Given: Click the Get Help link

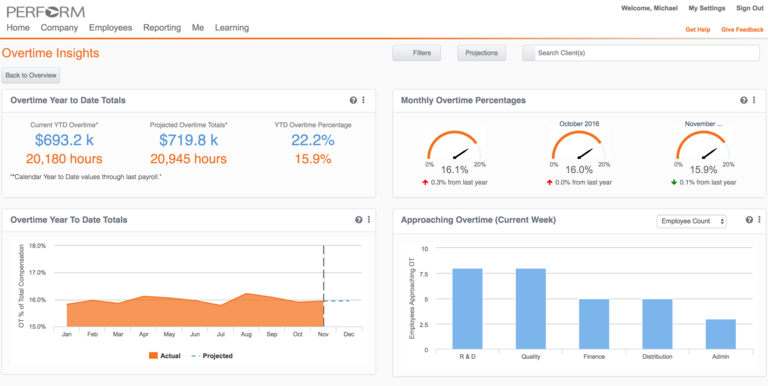Looking at the screenshot, I should pyautogui.click(x=697, y=30).
